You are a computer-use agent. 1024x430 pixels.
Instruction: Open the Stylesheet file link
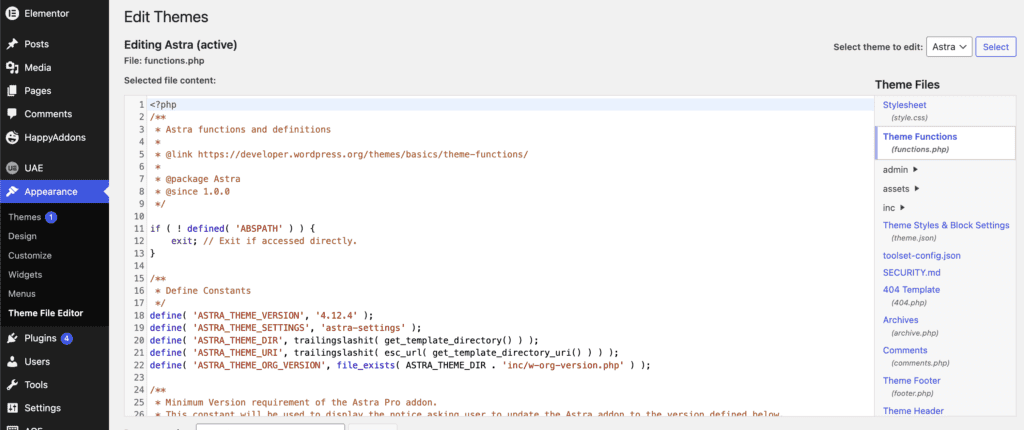click(x=904, y=105)
